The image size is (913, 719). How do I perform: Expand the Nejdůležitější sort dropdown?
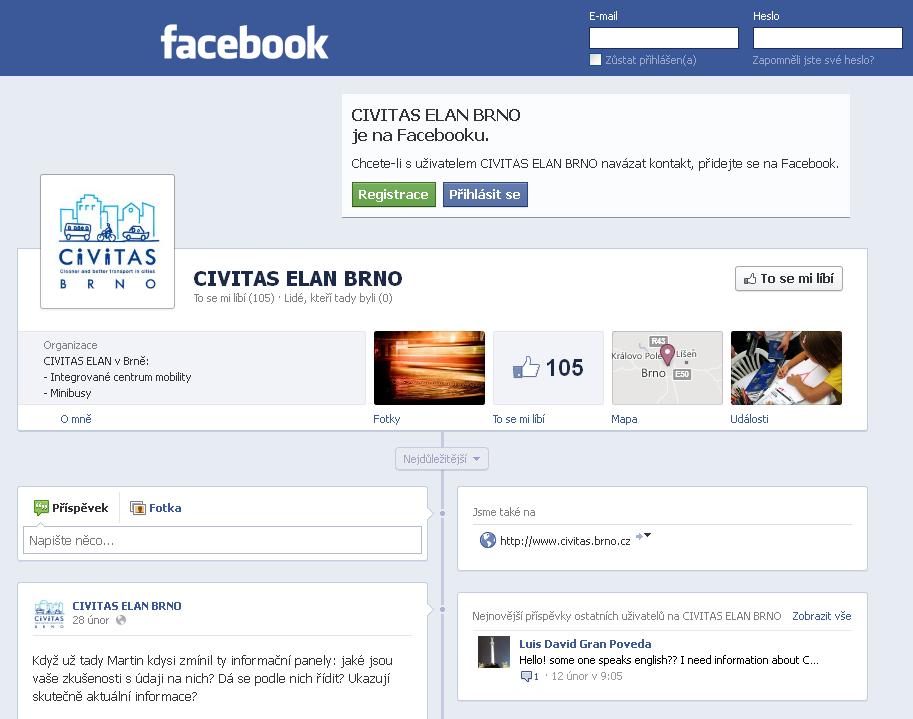coord(442,459)
